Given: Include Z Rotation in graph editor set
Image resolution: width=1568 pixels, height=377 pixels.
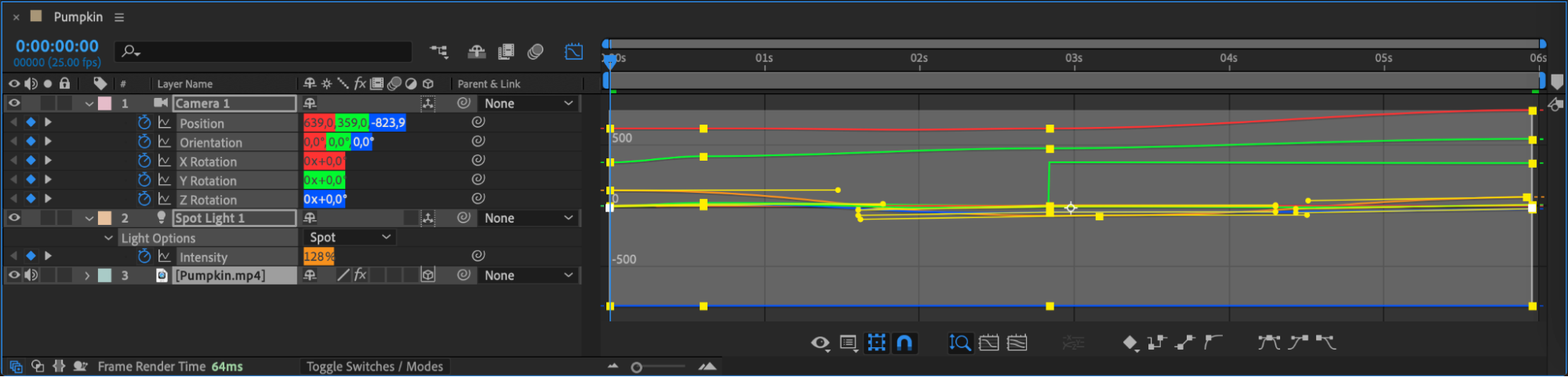Looking at the screenshot, I should point(165,199).
